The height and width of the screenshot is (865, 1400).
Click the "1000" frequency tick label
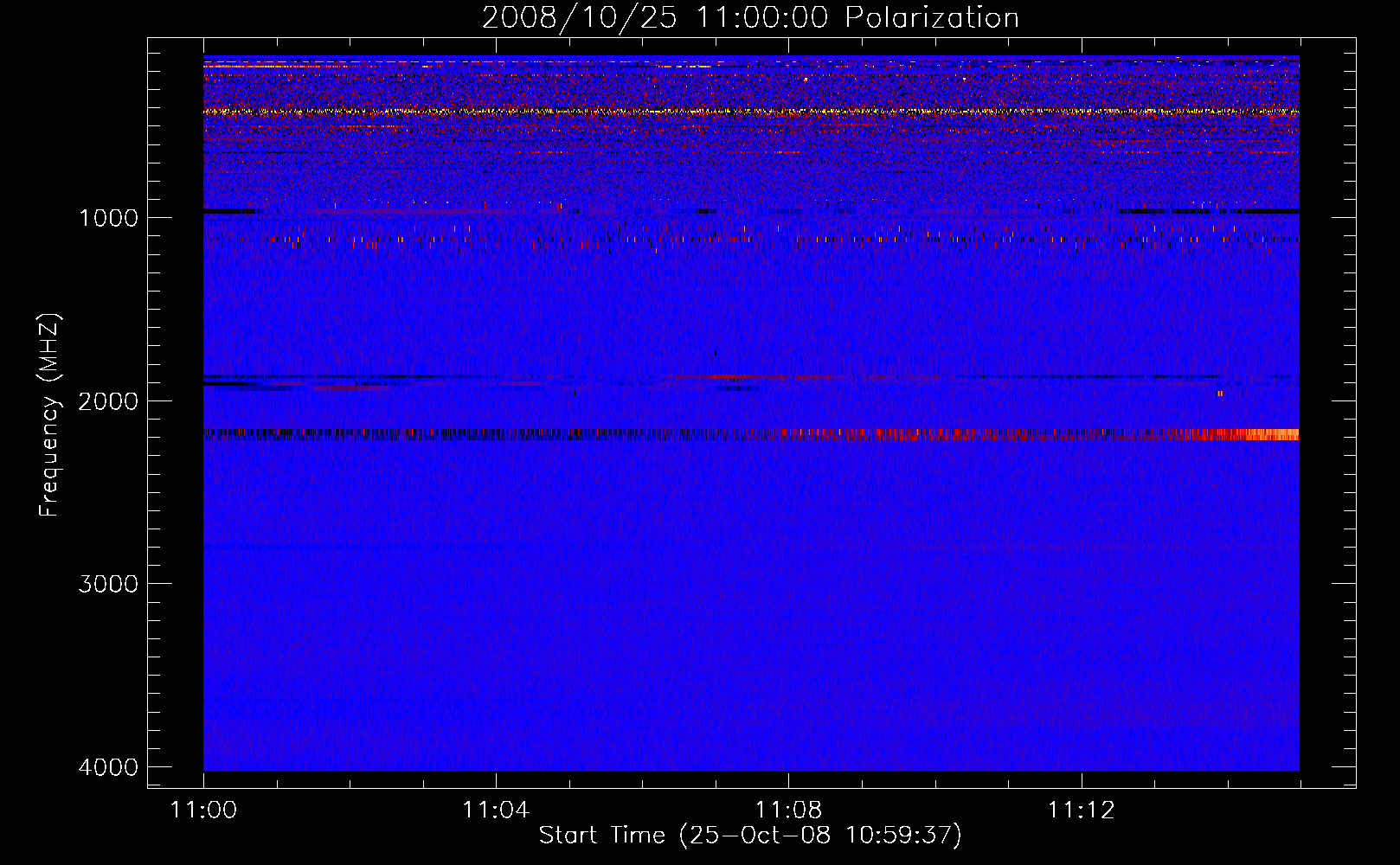(x=108, y=218)
